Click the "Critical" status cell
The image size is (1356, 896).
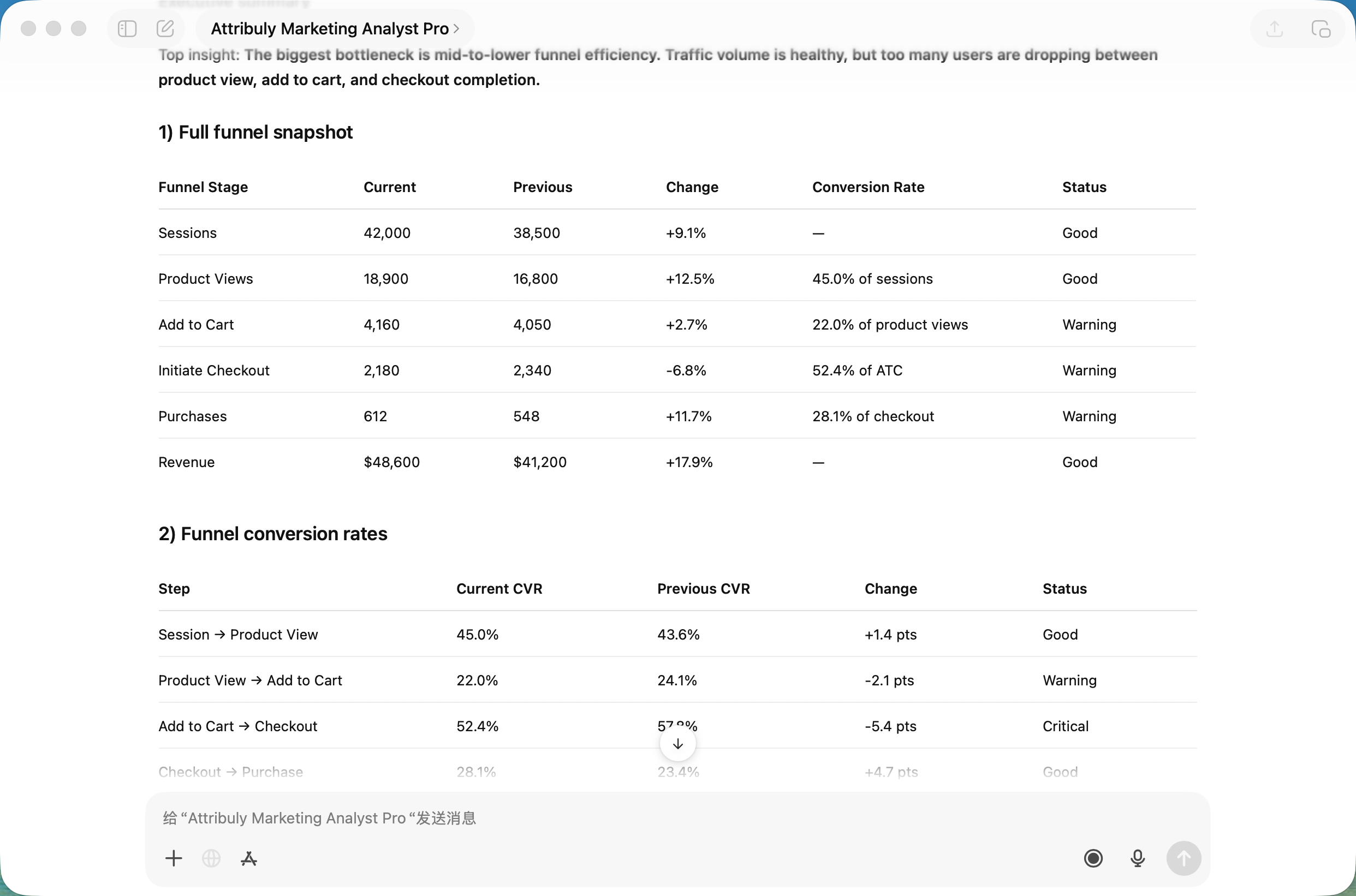[1065, 726]
